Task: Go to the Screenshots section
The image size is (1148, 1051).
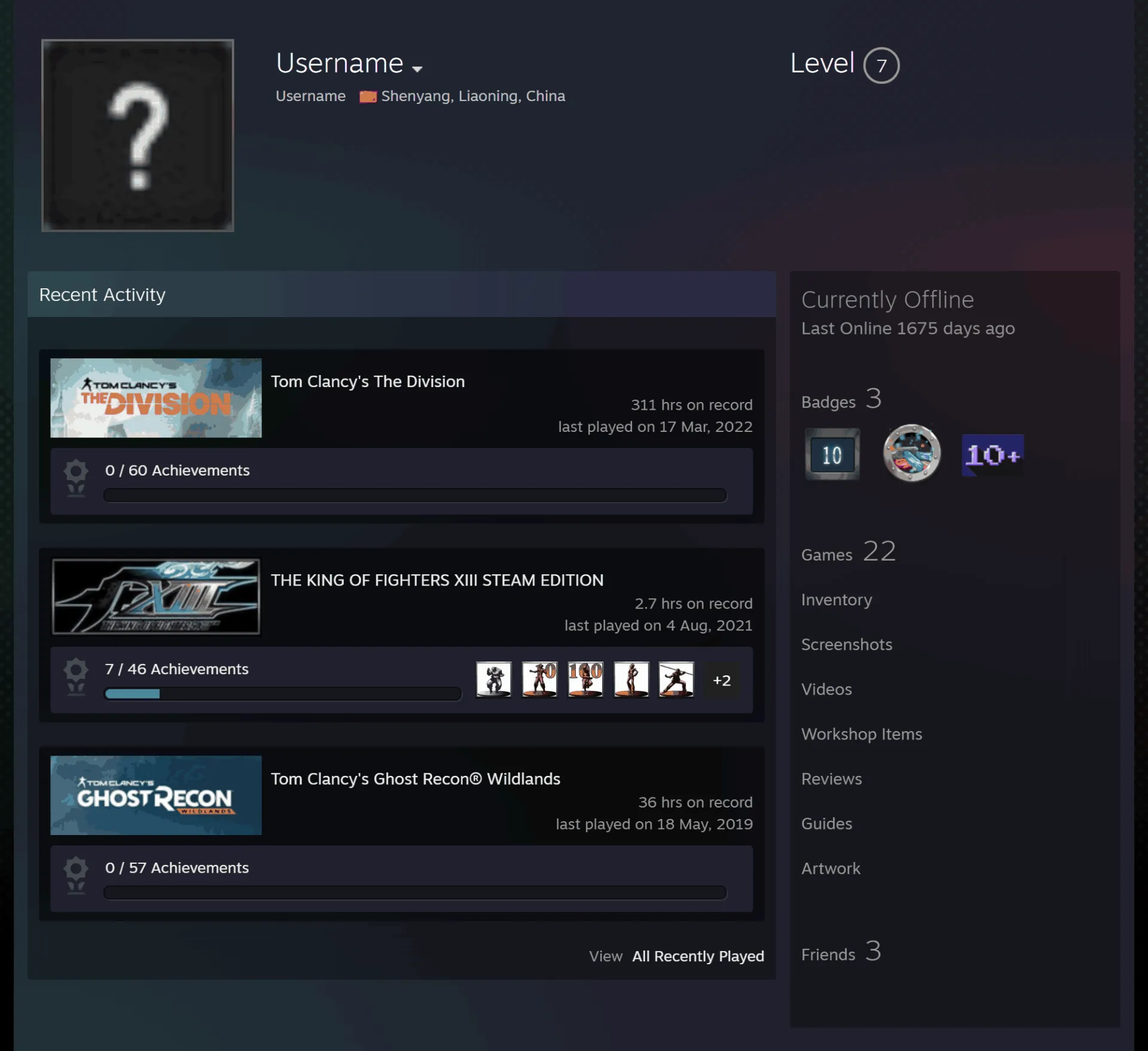Action: (847, 644)
